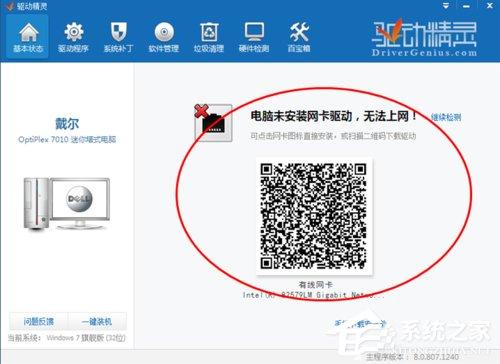Click the 当前系统 Windows 7 旗舰版 text
This screenshot has height=364, width=500.
pyautogui.click(x=66, y=338)
